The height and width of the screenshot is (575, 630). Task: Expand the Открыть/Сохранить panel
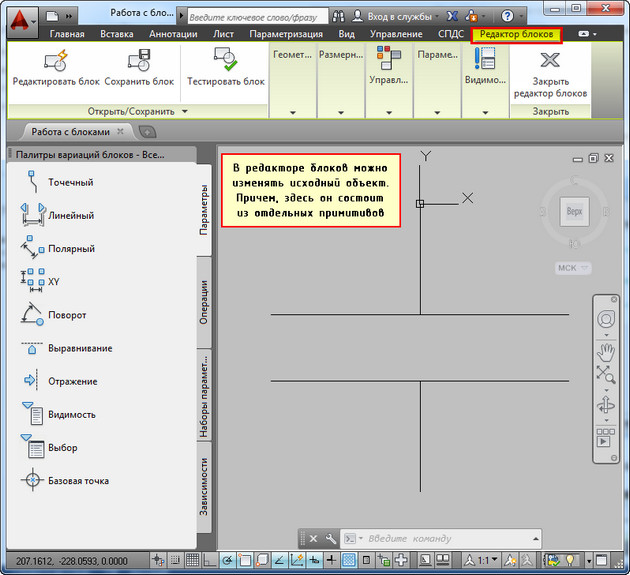pos(138,111)
